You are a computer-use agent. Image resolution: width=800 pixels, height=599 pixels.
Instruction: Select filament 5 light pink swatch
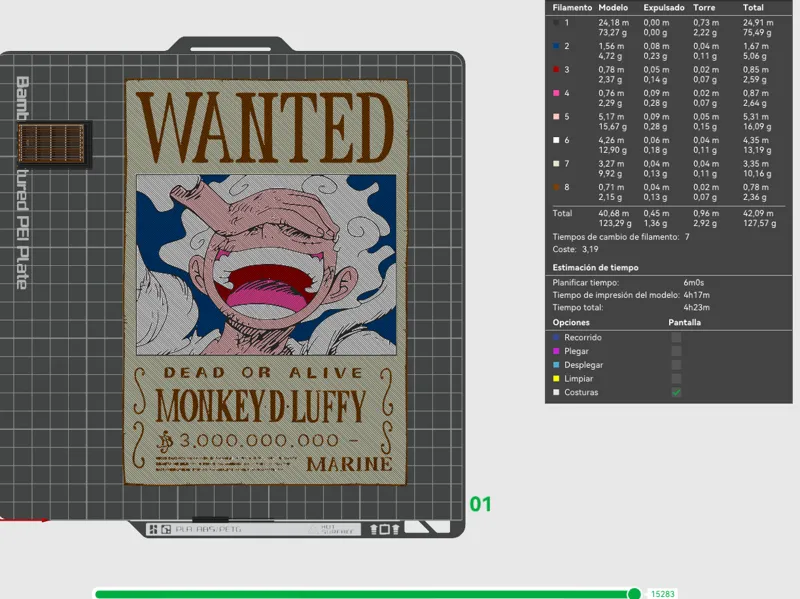[x=556, y=116]
